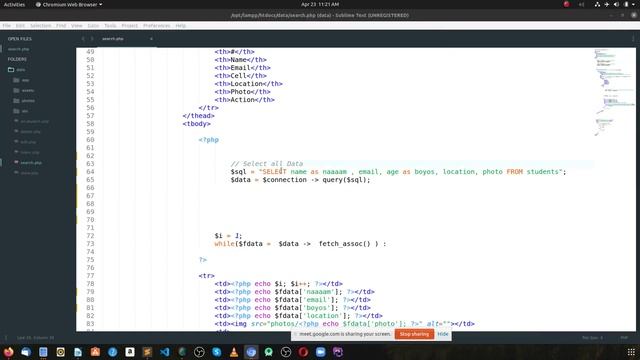The image size is (640, 360).
Task: Open the Project menu
Action: [129, 25]
